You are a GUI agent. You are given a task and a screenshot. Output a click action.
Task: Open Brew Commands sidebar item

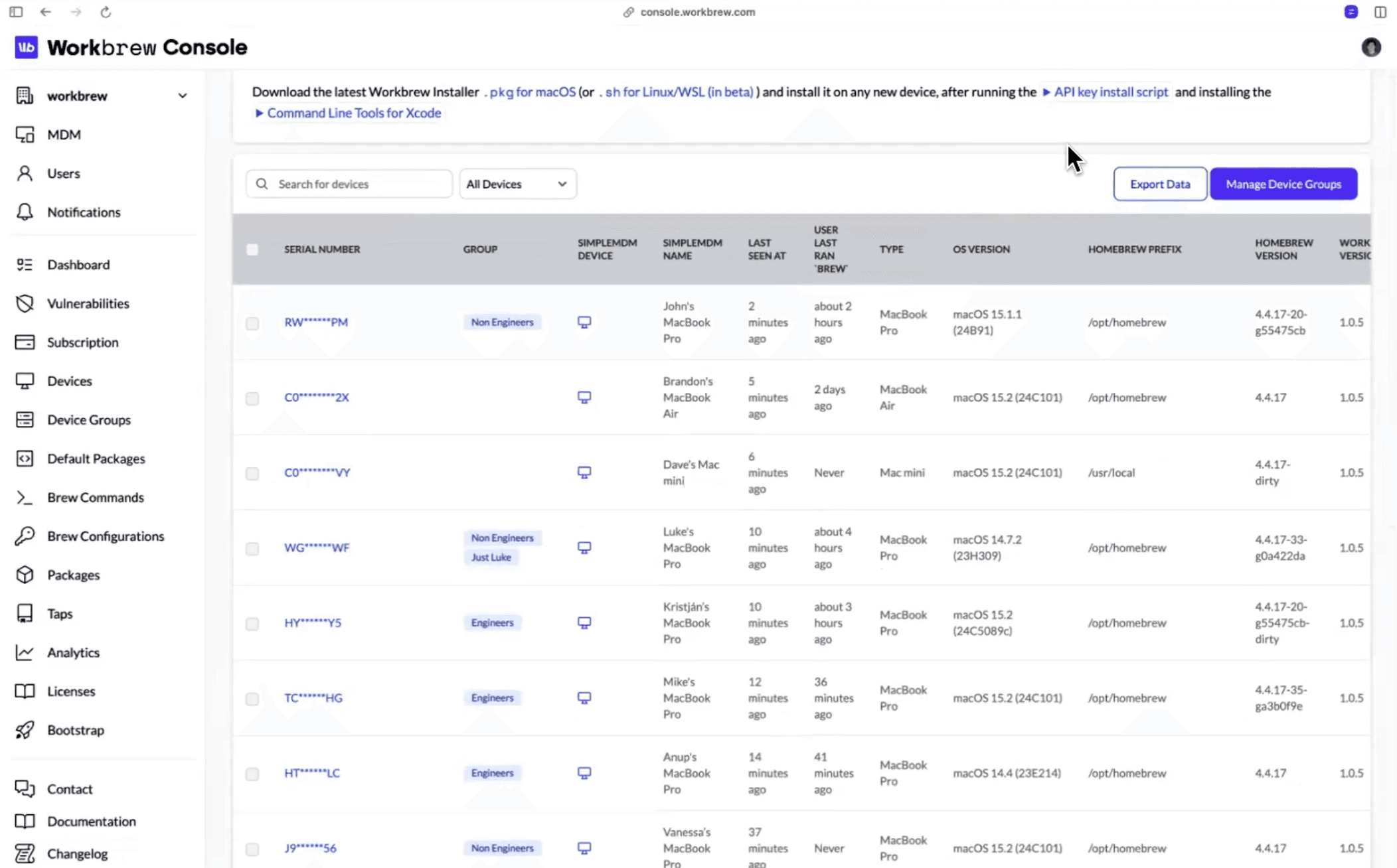(95, 498)
